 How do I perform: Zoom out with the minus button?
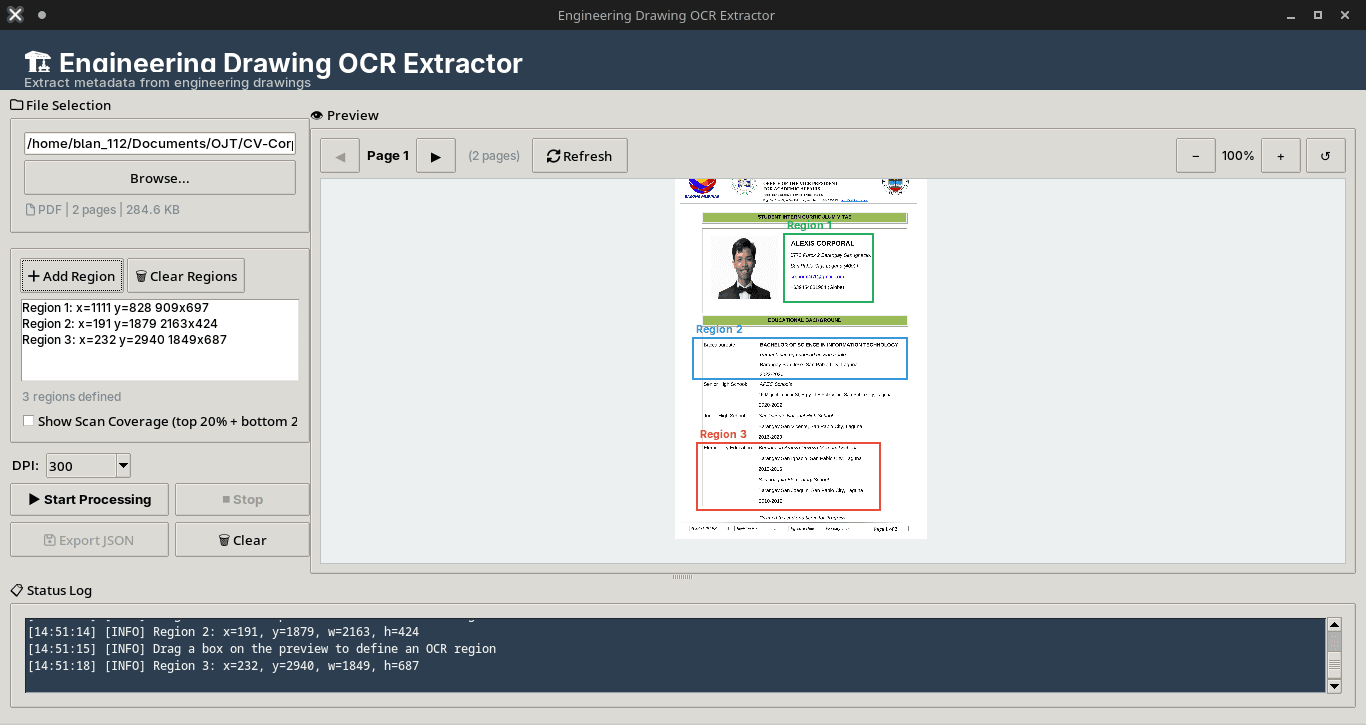tap(1195, 156)
